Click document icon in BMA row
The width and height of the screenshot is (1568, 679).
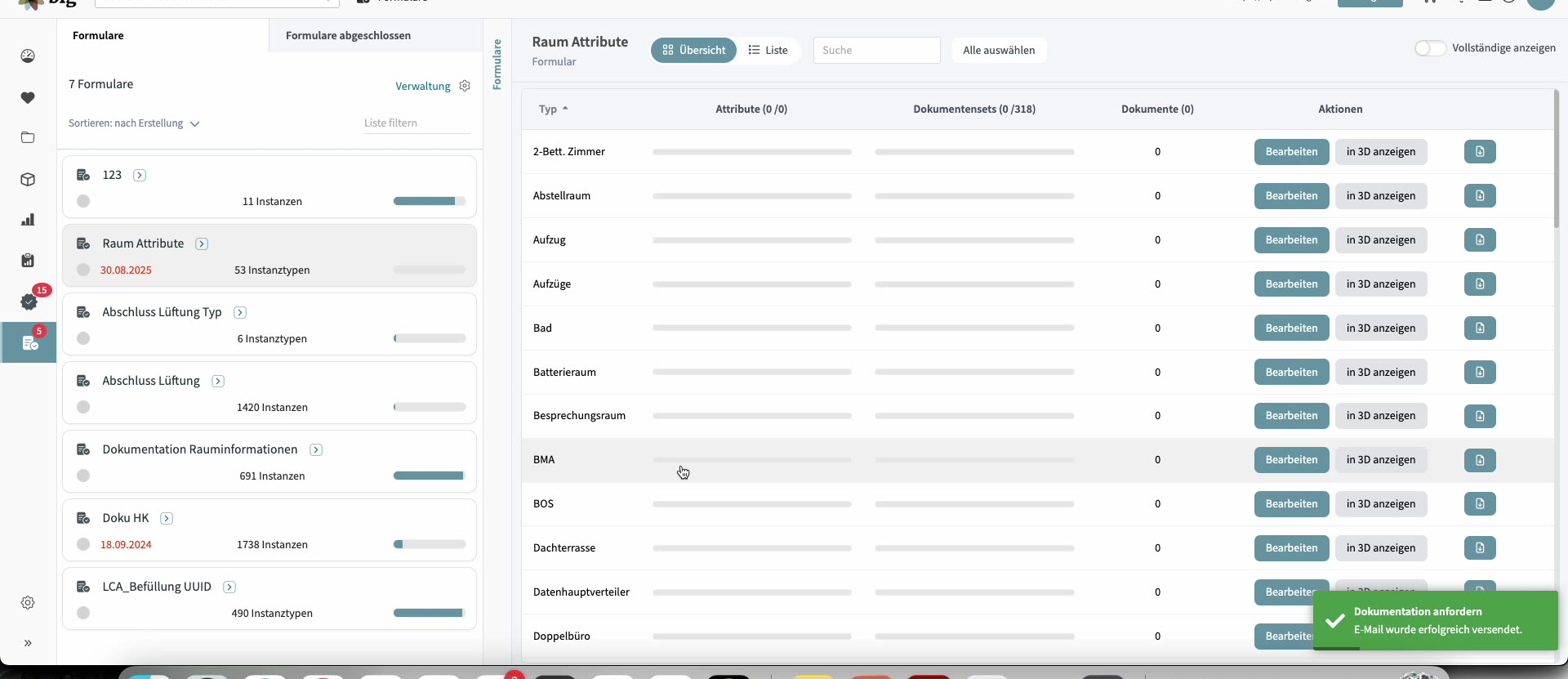pyautogui.click(x=1480, y=460)
